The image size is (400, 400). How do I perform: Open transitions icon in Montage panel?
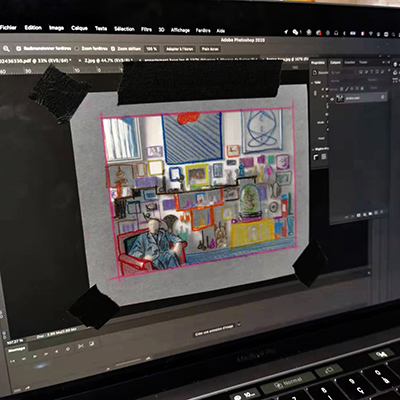pyautogui.click(x=92, y=343)
